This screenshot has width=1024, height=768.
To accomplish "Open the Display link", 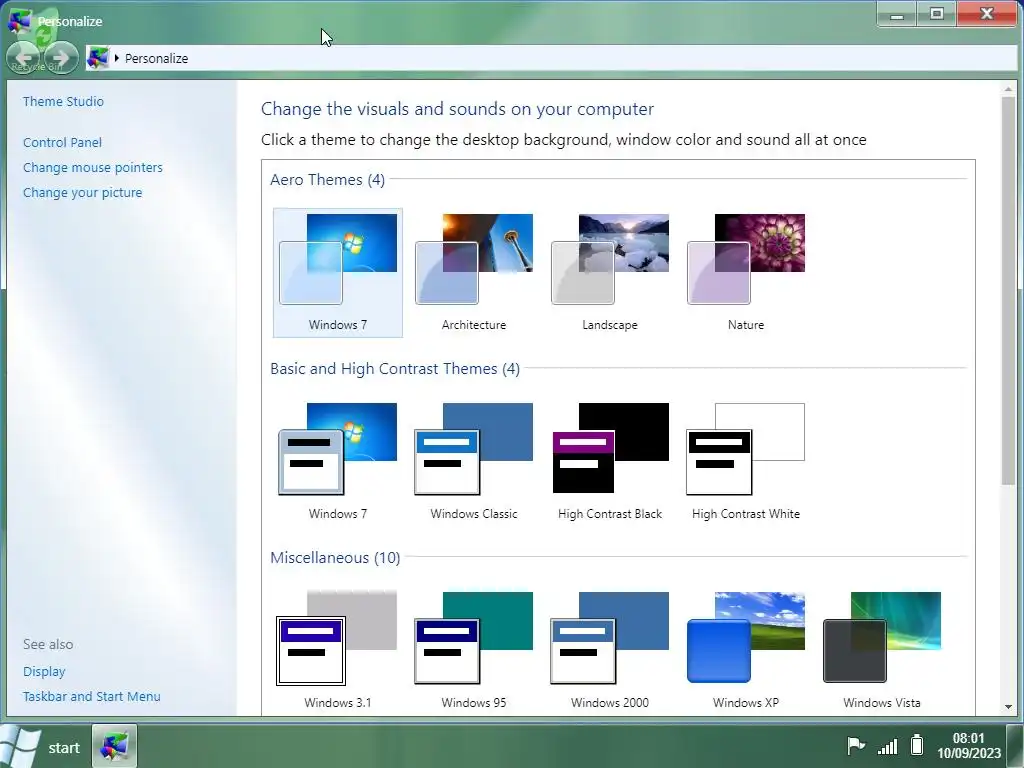I will tap(44, 671).
